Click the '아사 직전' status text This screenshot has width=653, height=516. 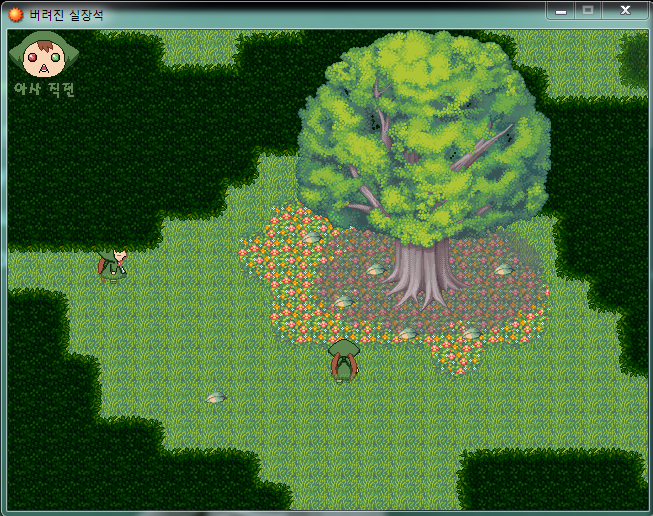44,89
